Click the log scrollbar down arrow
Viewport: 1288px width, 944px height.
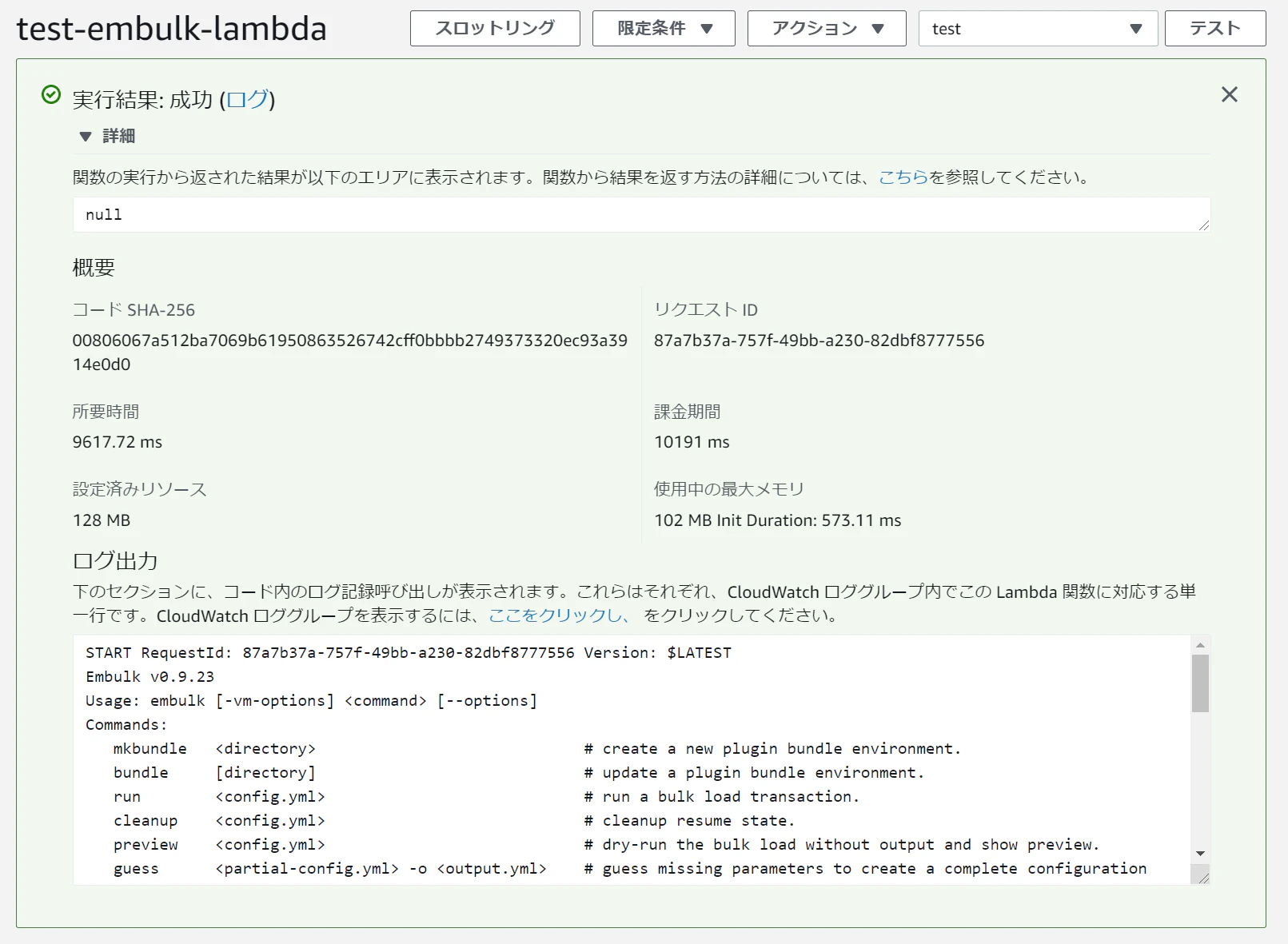[1200, 854]
